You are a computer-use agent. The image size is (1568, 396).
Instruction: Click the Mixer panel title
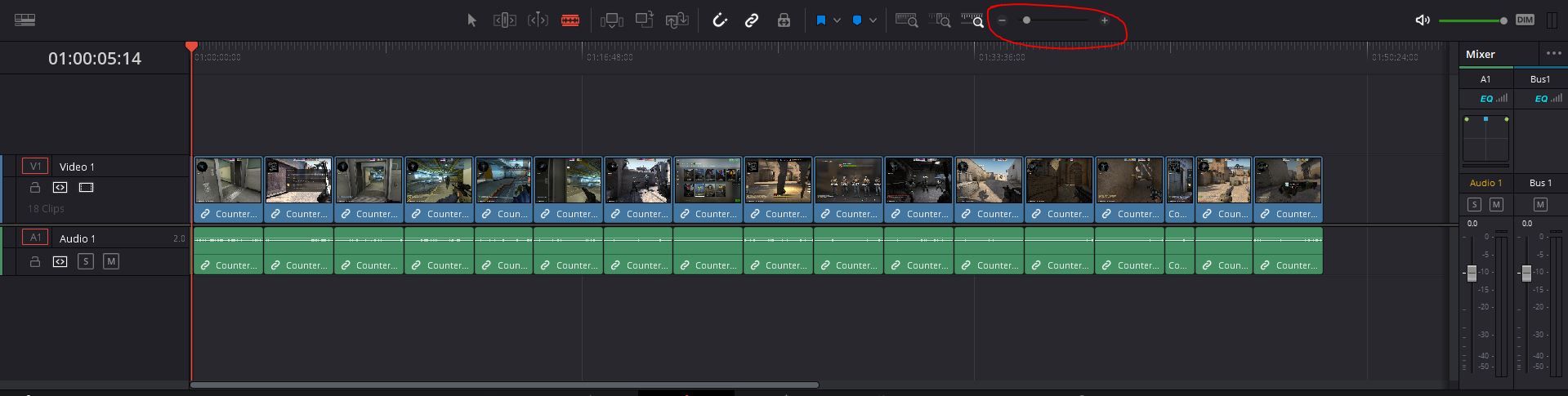[x=1480, y=55]
